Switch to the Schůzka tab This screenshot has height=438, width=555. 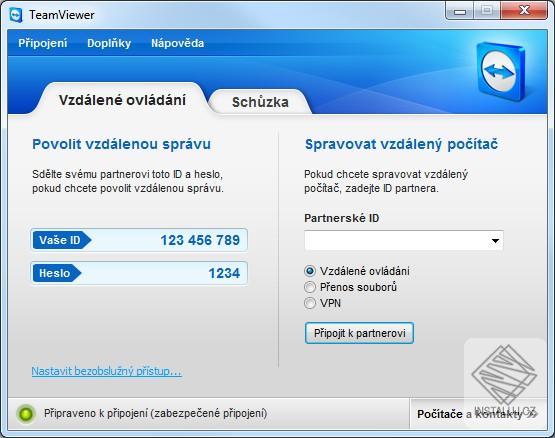pyautogui.click(x=260, y=102)
